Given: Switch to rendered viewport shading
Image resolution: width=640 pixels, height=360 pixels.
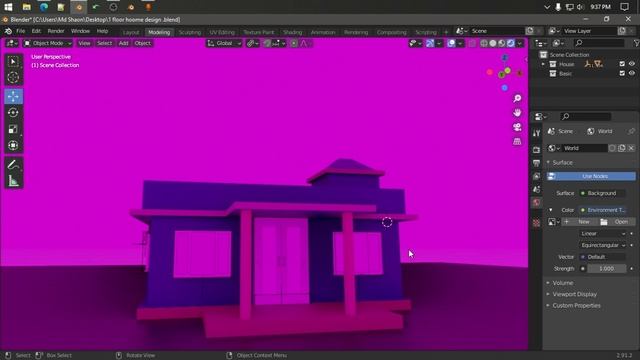Looking at the screenshot, I should (511, 43).
